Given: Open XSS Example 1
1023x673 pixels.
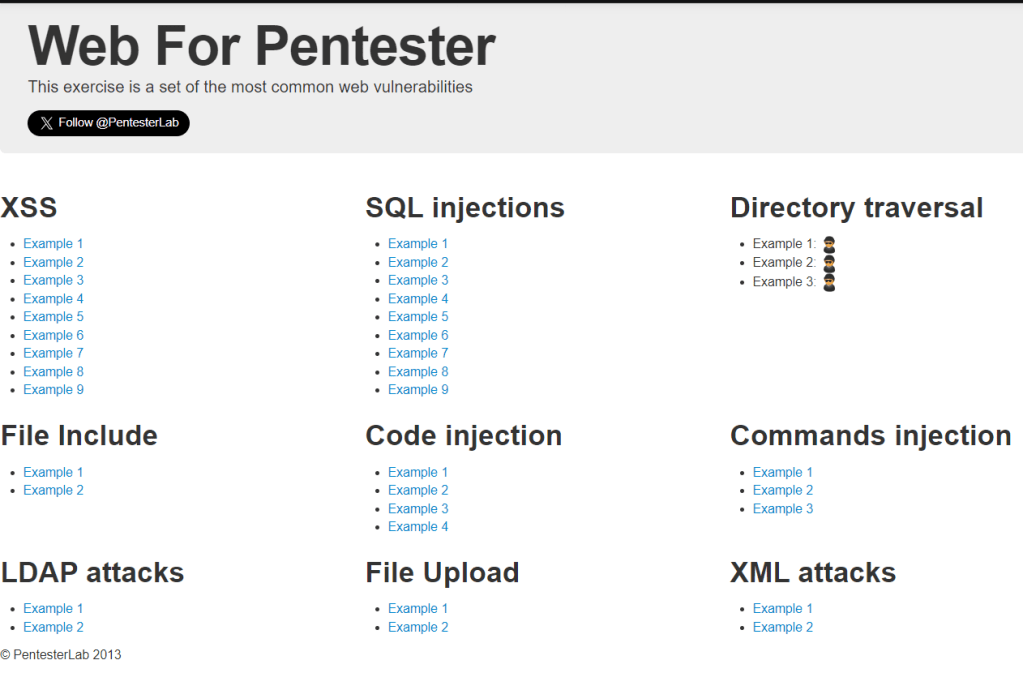Looking at the screenshot, I should click(x=53, y=244).
